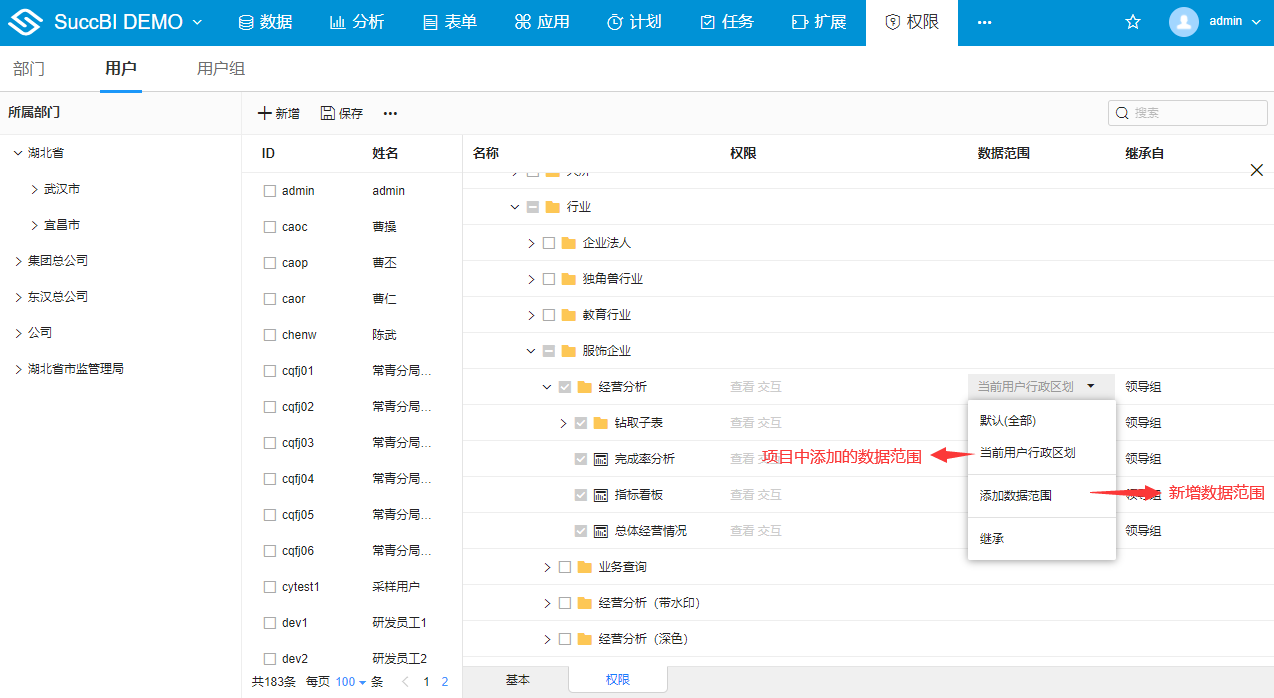The height and width of the screenshot is (698, 1274).
Task: Open the 每页 100 page-size dropdown
Action: click(350, 681)
